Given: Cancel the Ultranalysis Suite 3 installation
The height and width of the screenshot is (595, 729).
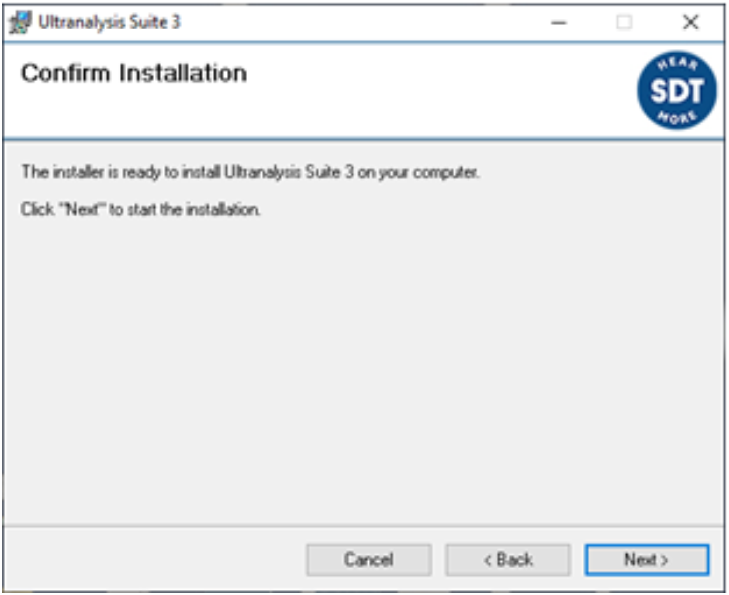Looking at the screenshot, I should (x=369, y=560).
